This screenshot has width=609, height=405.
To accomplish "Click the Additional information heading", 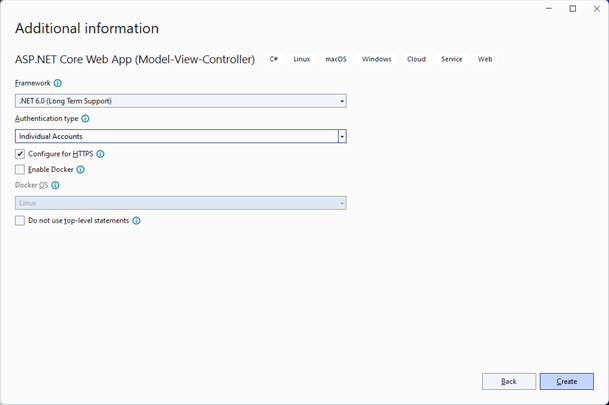I will [87, 28].
